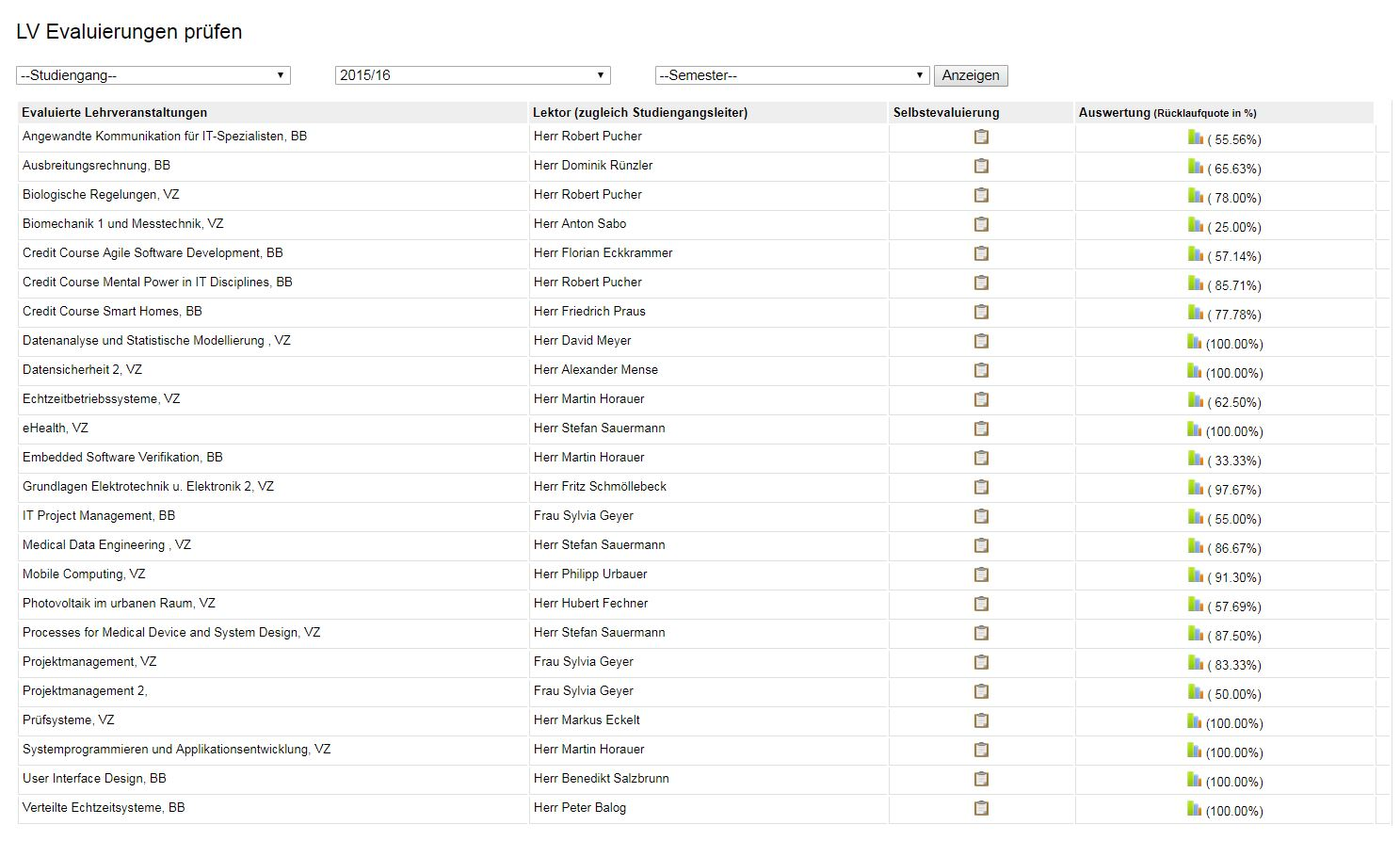Open clipboard icon for Prüfsysteme course
The image size is (1400, 857).
click(981, 720)
